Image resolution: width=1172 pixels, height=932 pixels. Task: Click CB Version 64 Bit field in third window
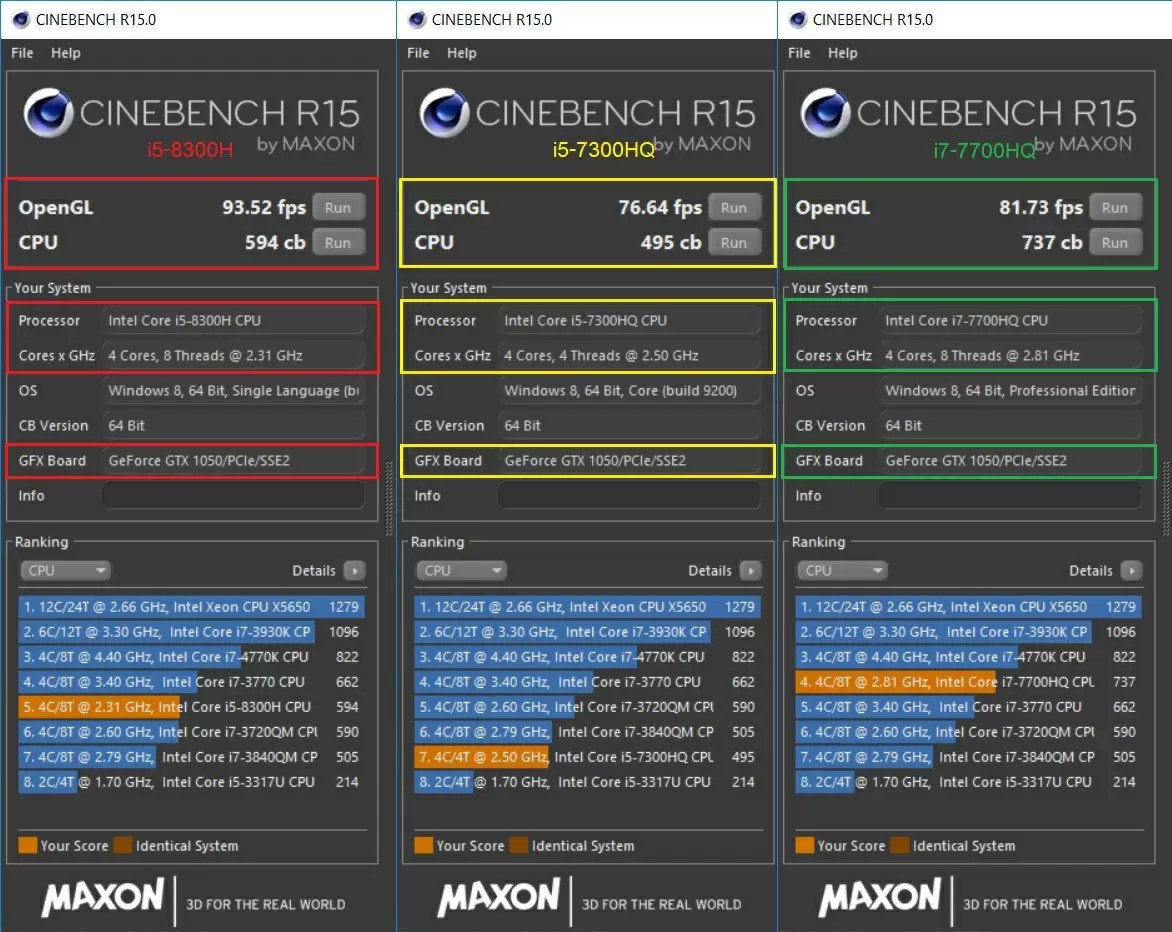[1011, 426]
